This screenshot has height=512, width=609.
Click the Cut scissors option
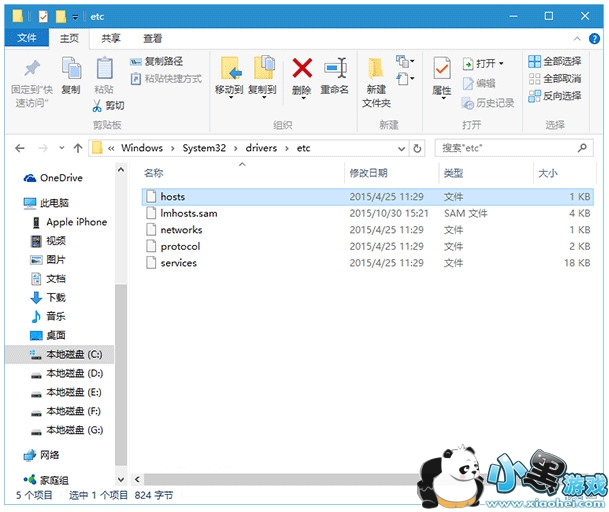click(x=108, y=105)
